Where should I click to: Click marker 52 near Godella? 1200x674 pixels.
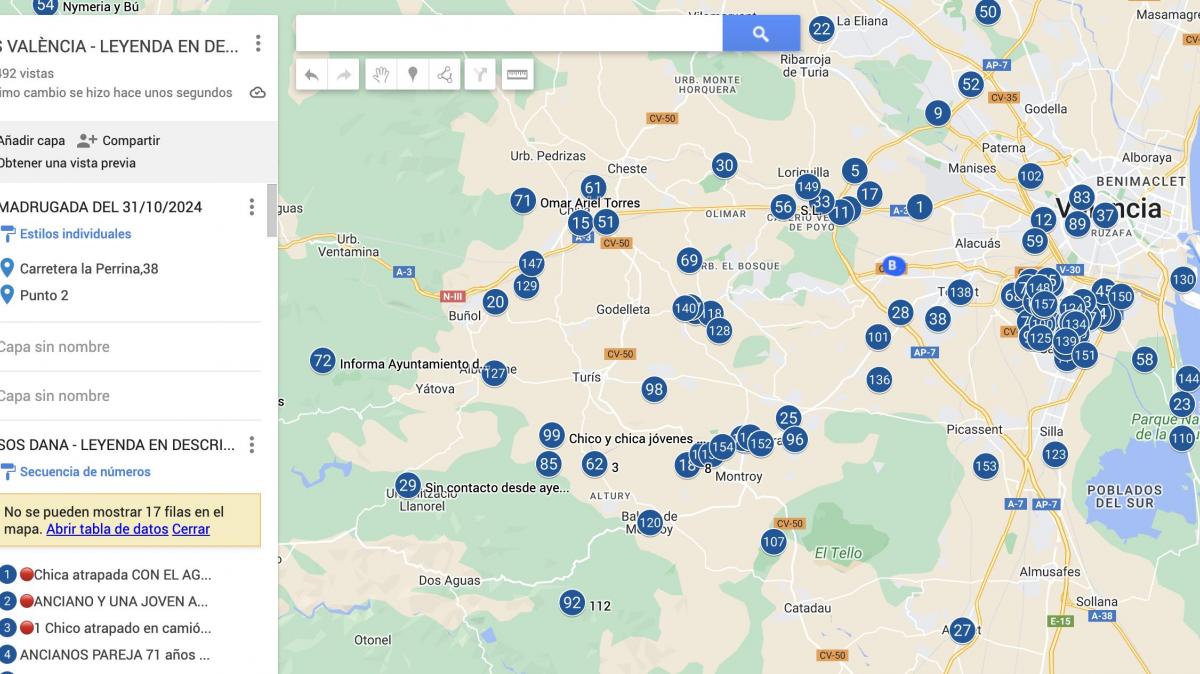tap(971, 84)
